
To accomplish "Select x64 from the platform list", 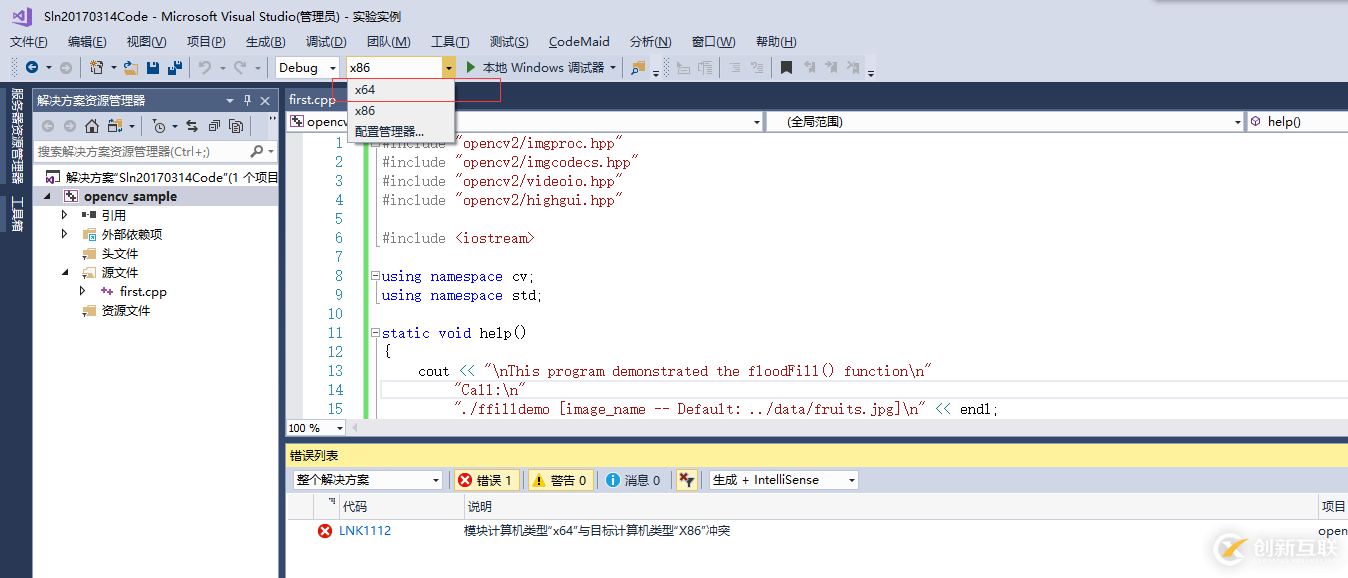I will click(401, 90).
